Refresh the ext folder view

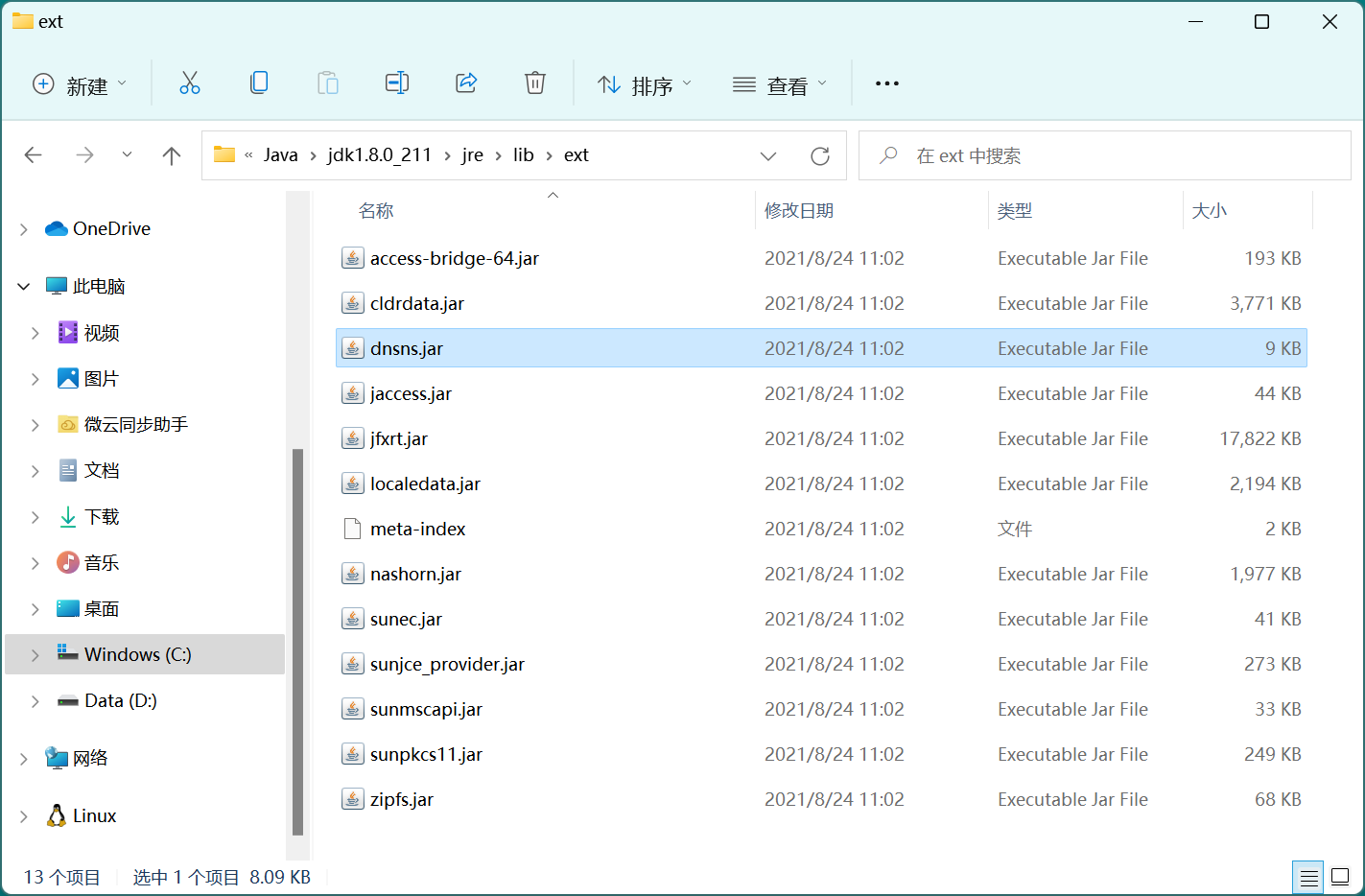(820, 155)
